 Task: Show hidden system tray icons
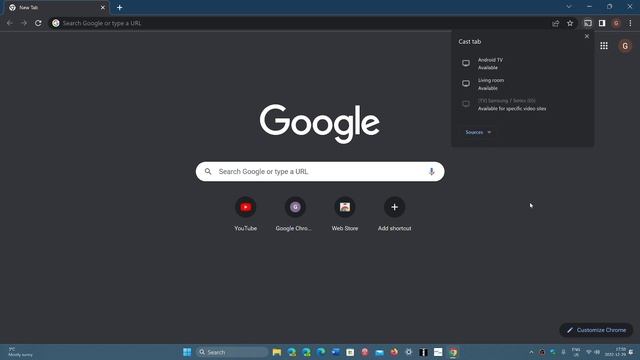(531, 352)
